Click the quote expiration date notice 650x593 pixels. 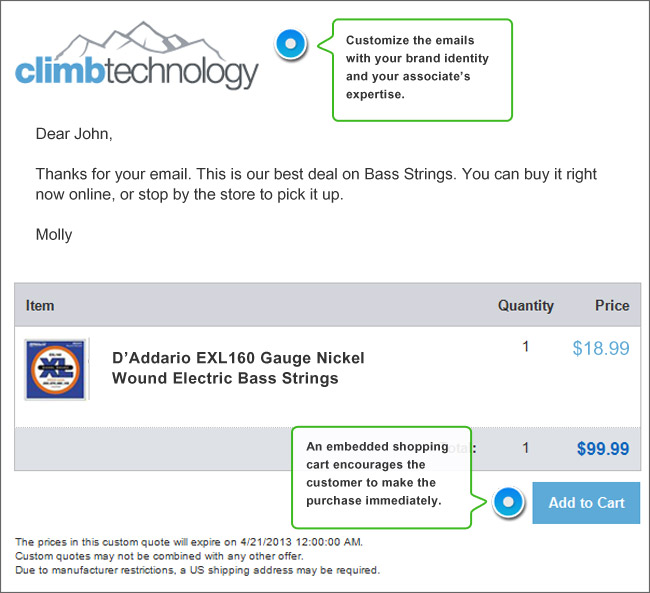tap(189, 542)
